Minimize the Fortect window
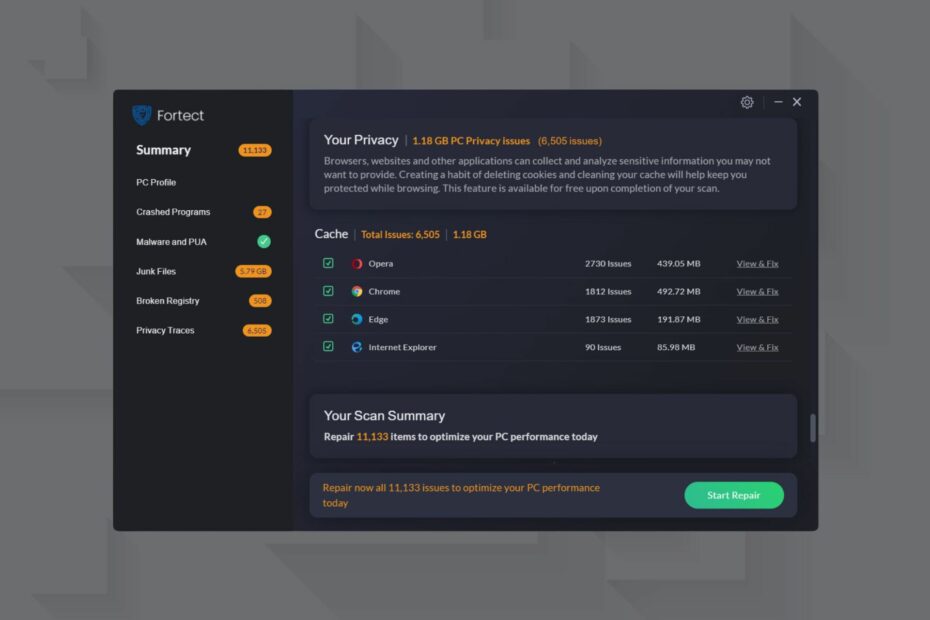 778,102
